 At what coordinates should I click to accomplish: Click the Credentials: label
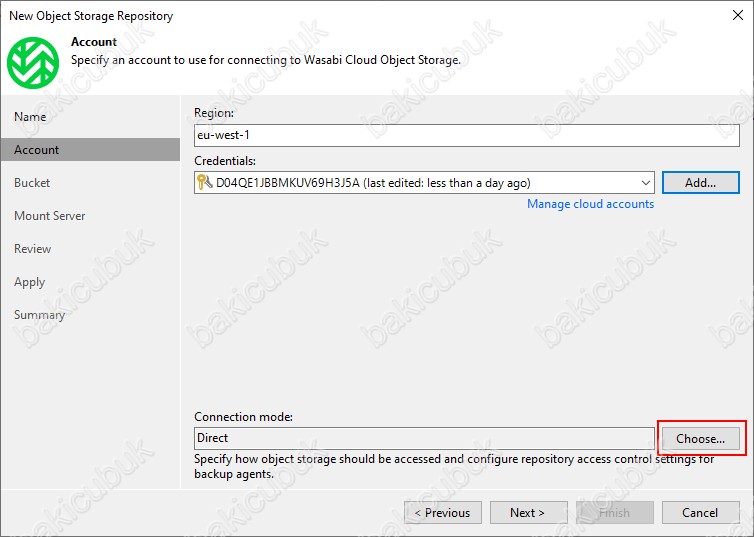(225, 161)
